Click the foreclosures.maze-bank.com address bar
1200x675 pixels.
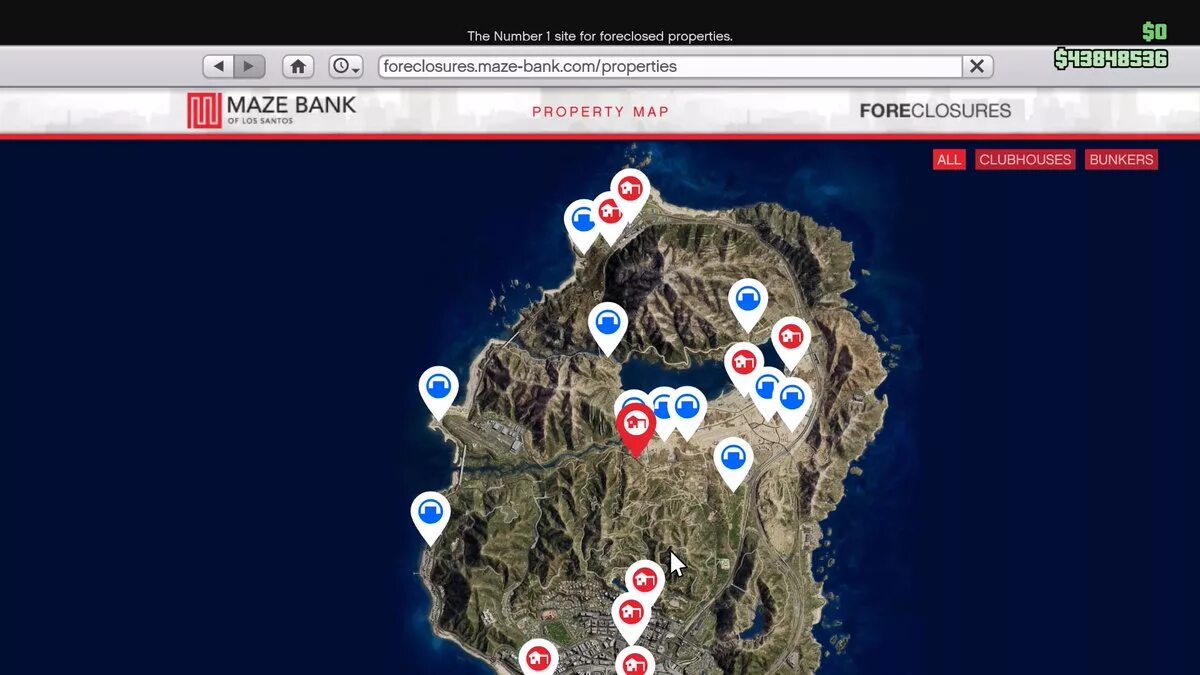tap(670, 66)
